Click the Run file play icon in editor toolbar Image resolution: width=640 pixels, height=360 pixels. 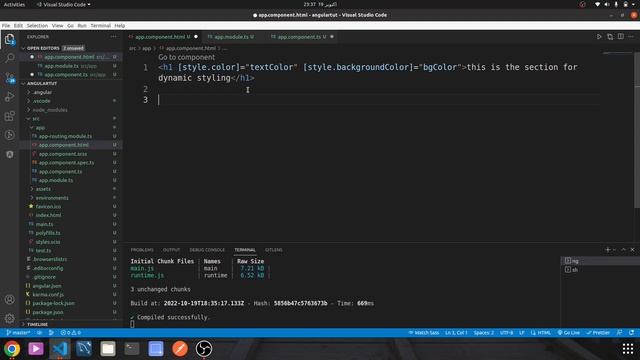tap(599, 37)
